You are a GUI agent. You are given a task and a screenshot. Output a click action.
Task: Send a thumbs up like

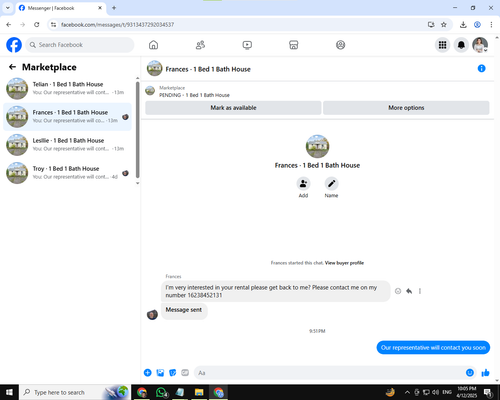click(x=486, y=373)
